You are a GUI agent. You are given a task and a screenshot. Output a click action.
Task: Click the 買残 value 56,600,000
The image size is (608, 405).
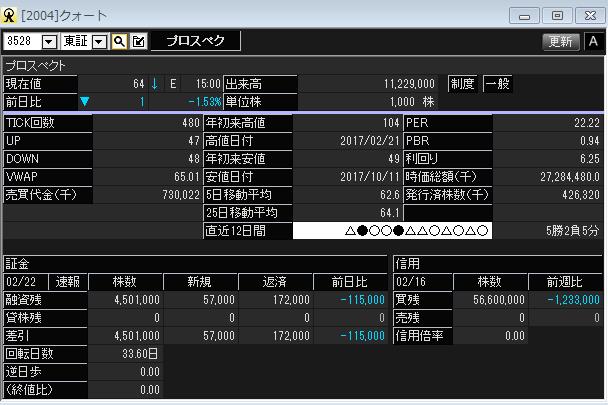[x=499, y=300]
